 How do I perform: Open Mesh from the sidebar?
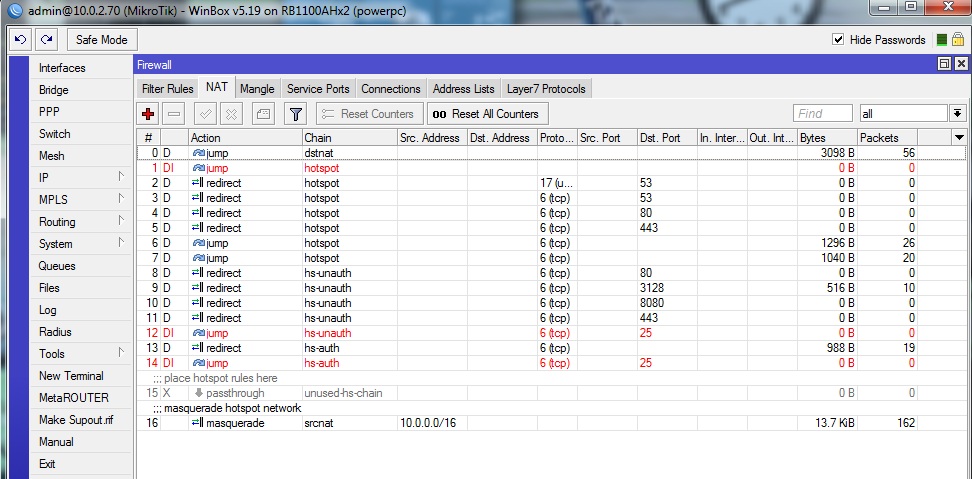81,156
